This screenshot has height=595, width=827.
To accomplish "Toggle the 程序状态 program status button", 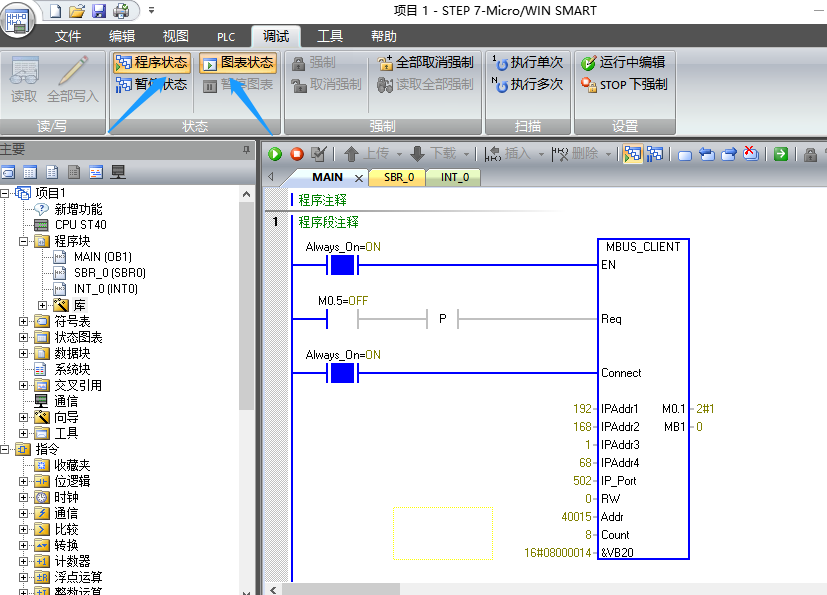I will tap(151, 62).
